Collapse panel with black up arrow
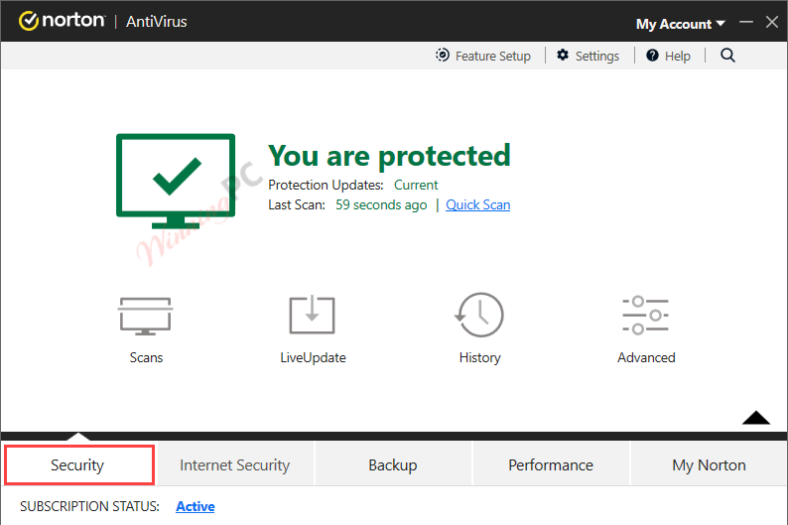Screen dimensions: 788x525 tap(756, 417)
